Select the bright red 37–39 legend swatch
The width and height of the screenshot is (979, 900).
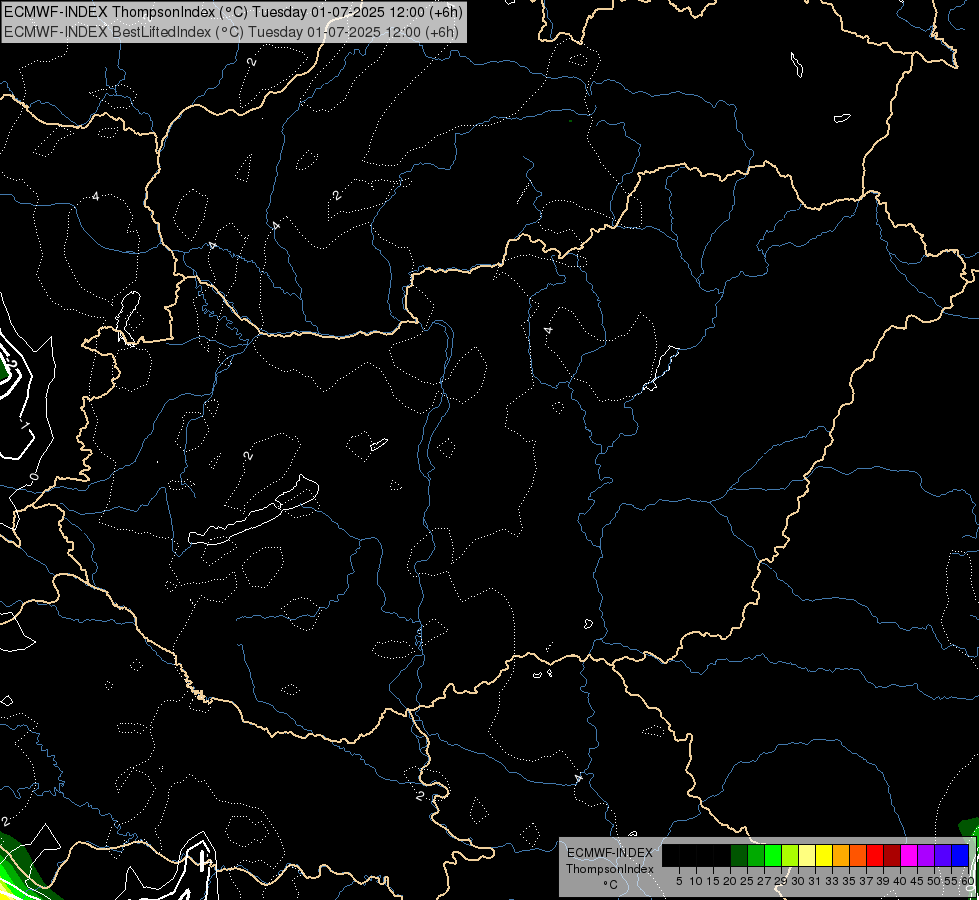pos(875,856)
